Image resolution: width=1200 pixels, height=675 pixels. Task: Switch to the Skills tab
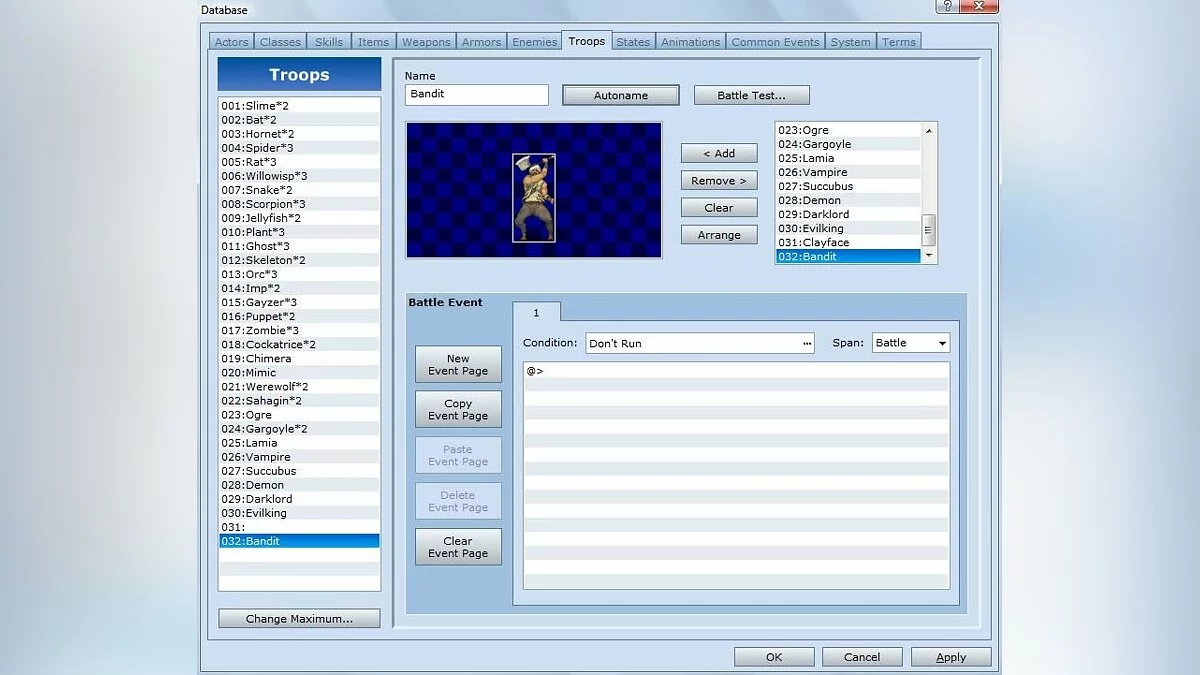[x=329, y=42]
